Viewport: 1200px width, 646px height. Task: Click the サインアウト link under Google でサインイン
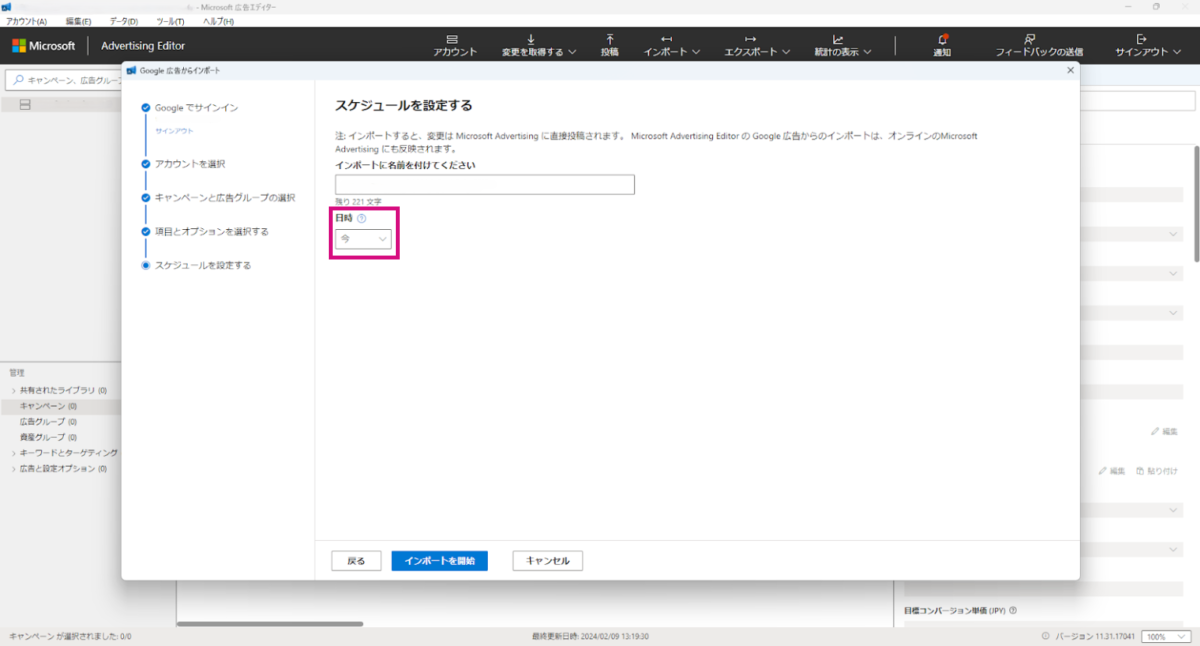click(x=174, y=131)
